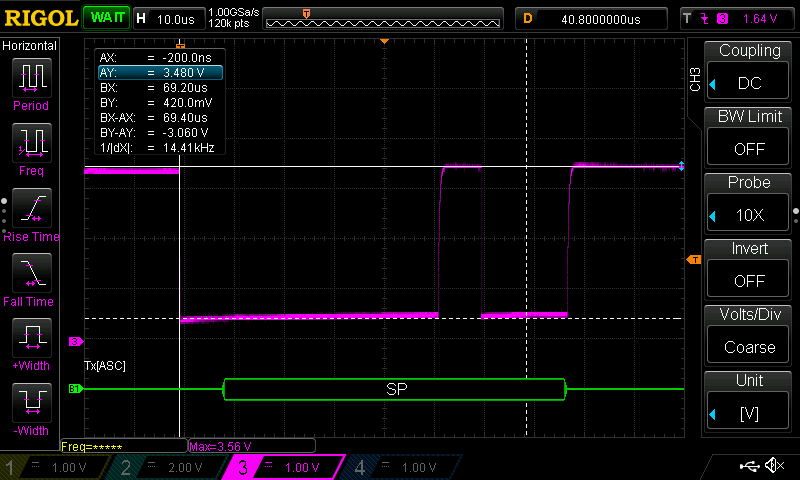Click the B1 decode bus marker
The height and width of the screenshot is (480, 800).
[76, 389]
